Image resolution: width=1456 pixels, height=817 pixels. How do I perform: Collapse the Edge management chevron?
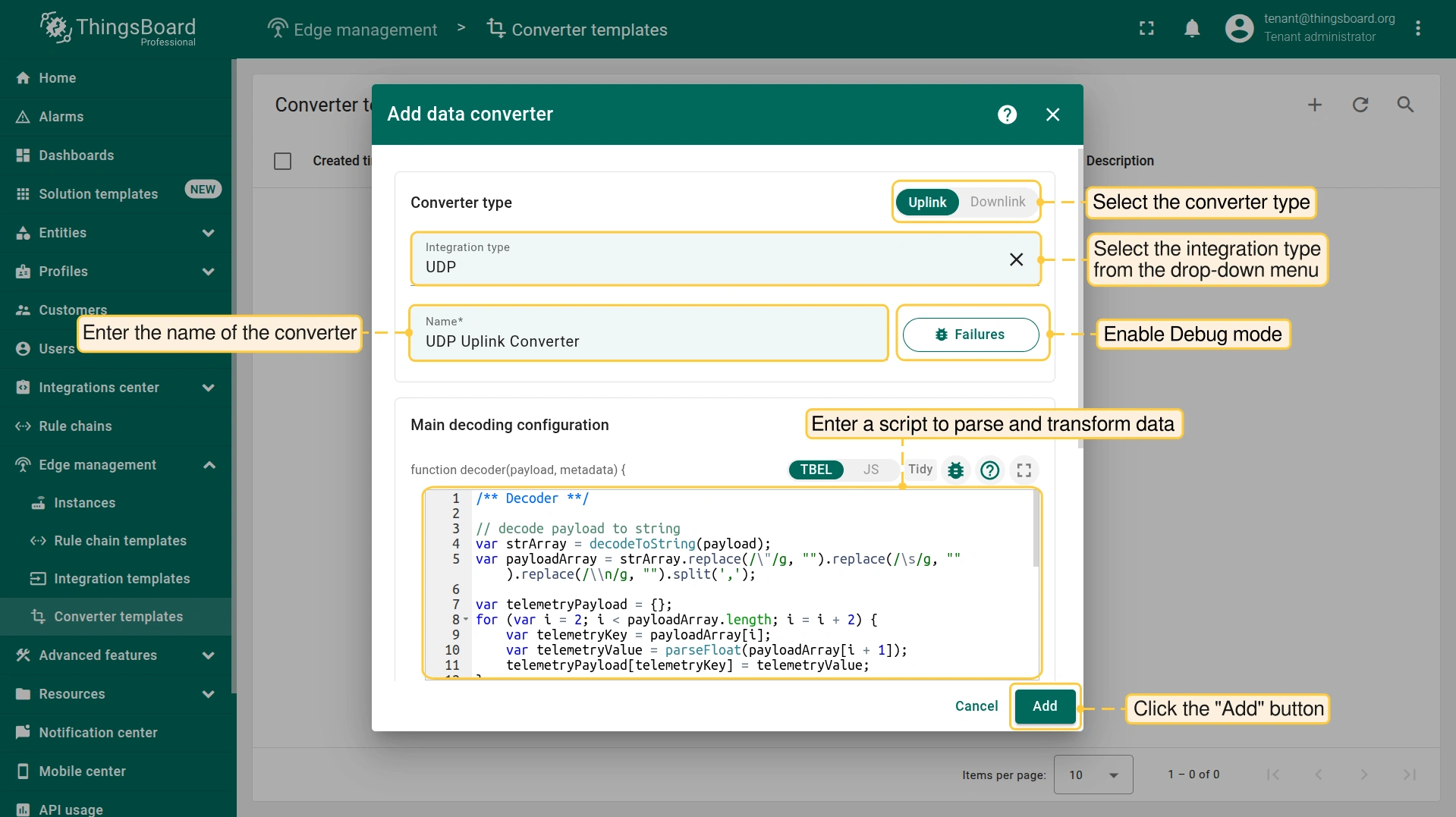click(209, 465)
